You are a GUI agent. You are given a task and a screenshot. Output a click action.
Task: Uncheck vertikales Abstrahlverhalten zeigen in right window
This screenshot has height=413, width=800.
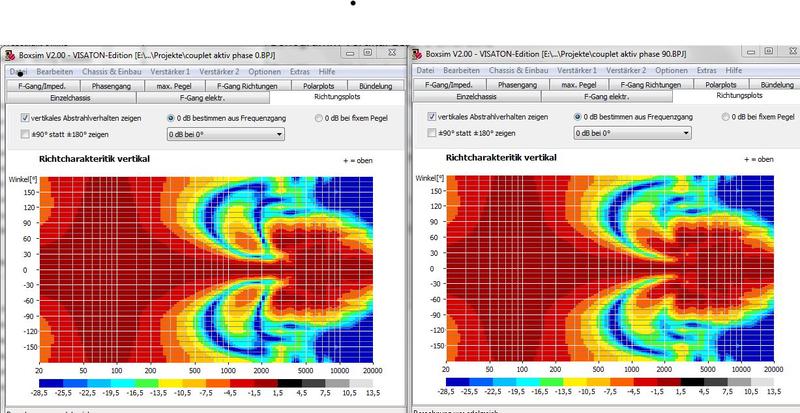432,117
